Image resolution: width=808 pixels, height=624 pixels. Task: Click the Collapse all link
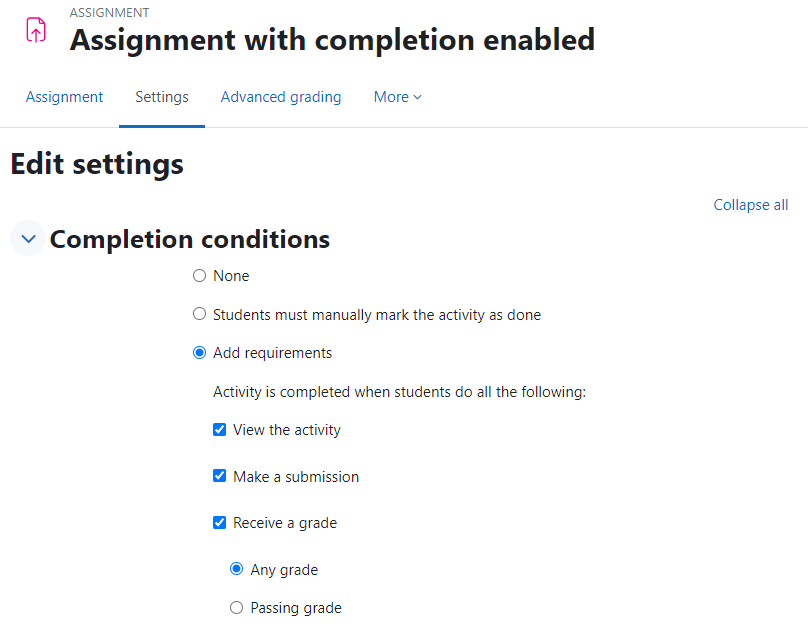click(750, 205)
